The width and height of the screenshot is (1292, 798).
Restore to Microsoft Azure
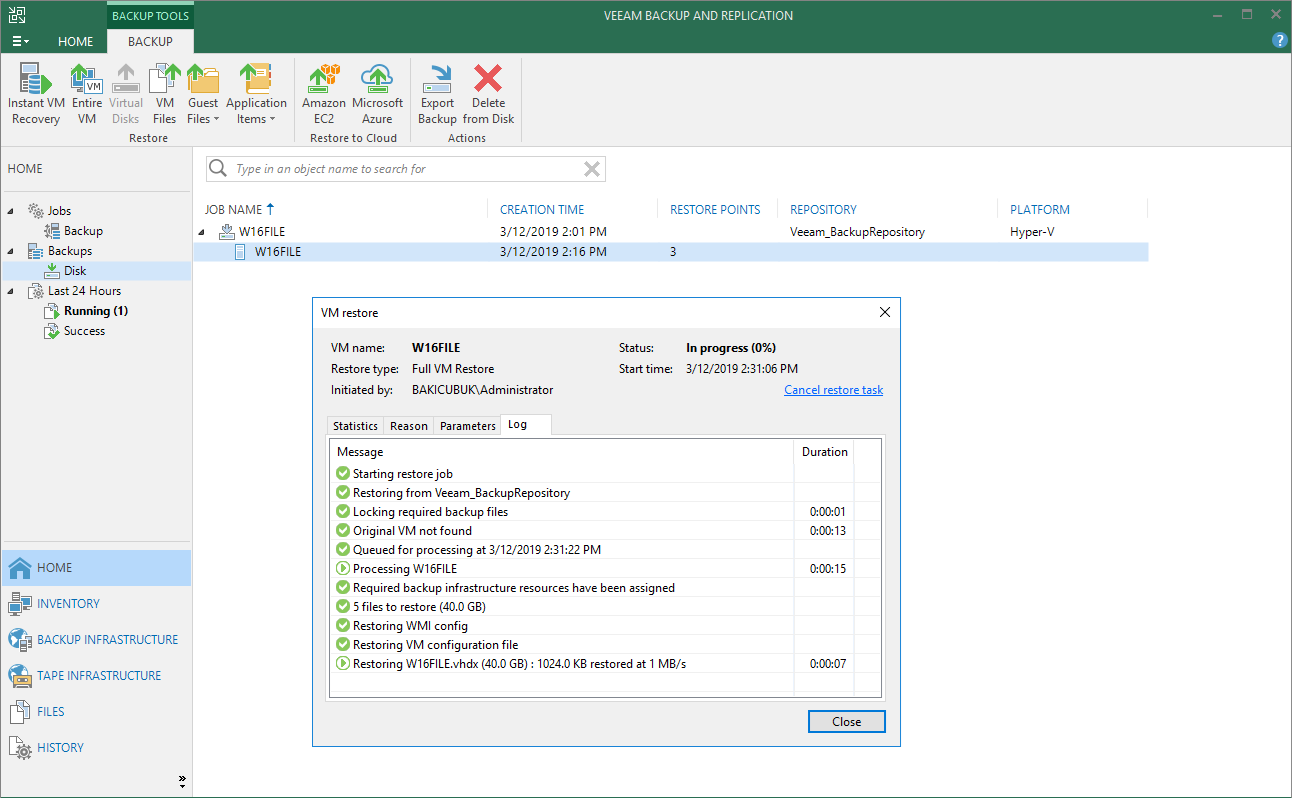(x=377, y=94)
